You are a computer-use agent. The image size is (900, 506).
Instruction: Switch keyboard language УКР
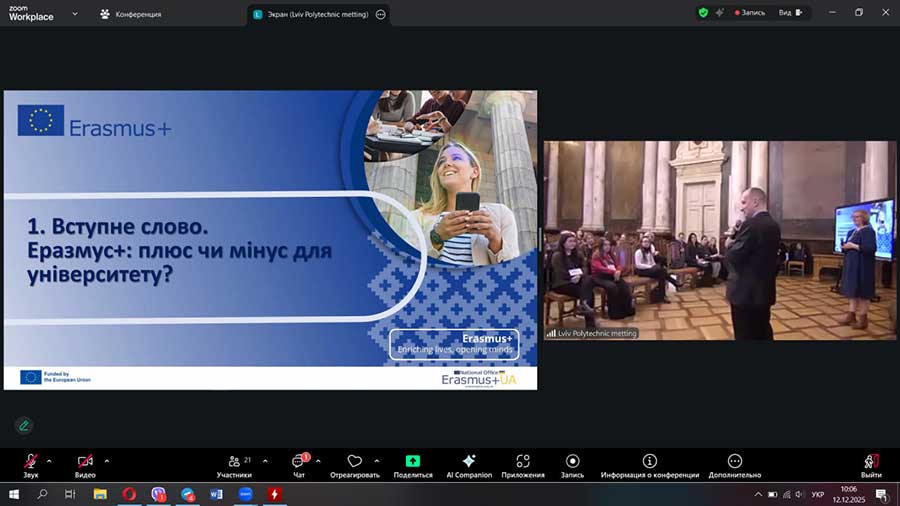(x=818, y=495)
